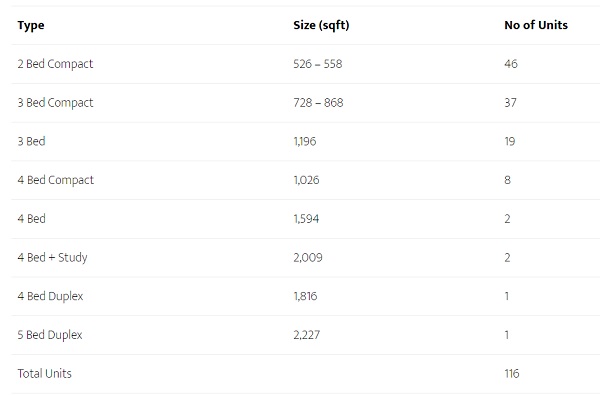Click the 116 total units value
The width and height of the screenshot is (600, 396).
tap(512, 373)
